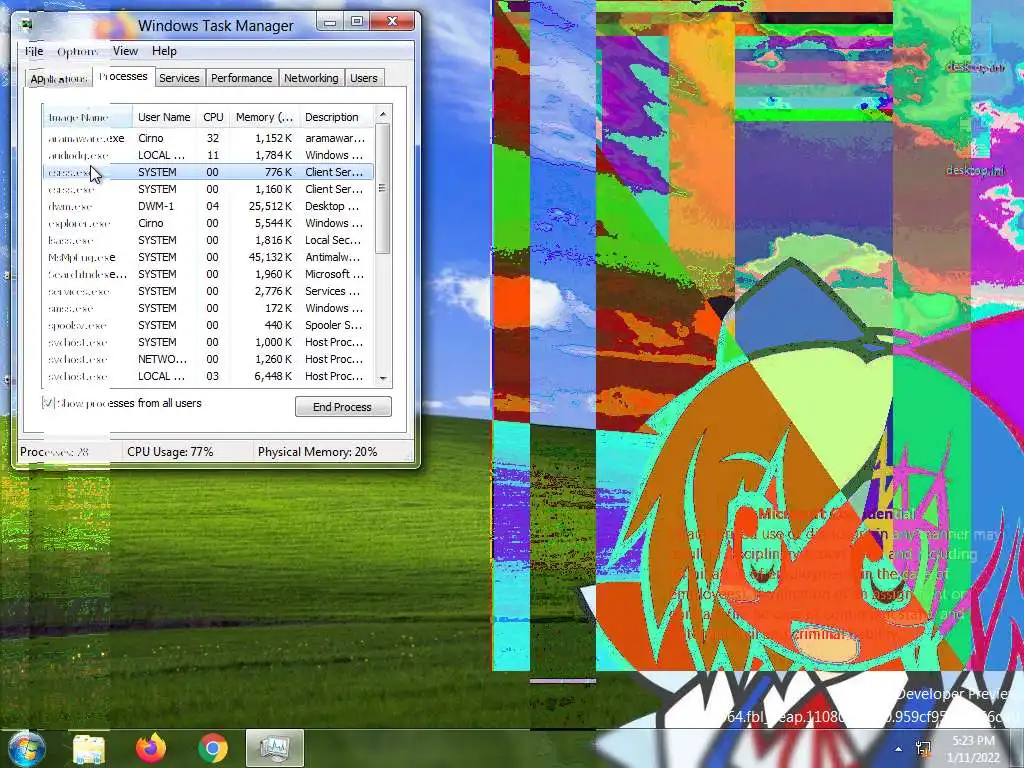Select the MsMpEng.exe process row

(209, 257)
